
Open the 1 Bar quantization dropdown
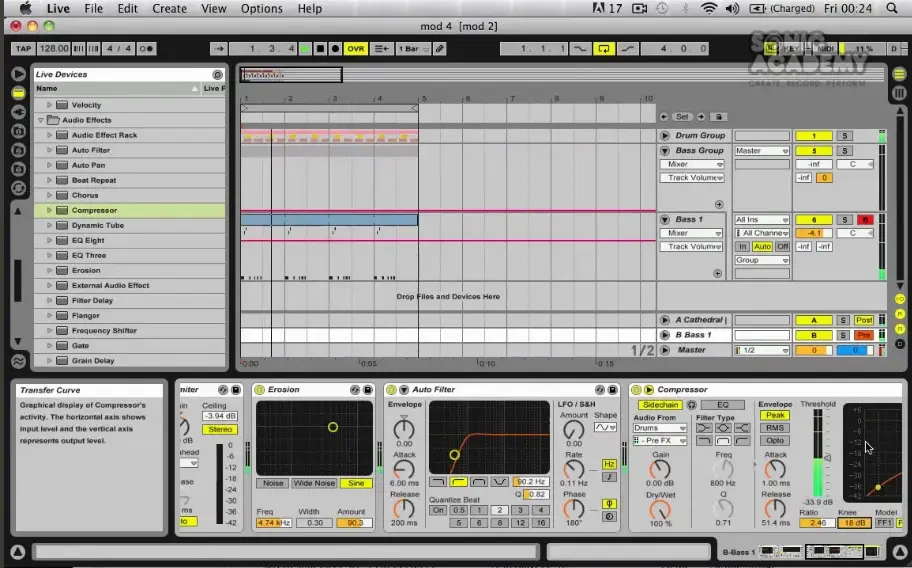pyautogui.click(x=413, y=49)
